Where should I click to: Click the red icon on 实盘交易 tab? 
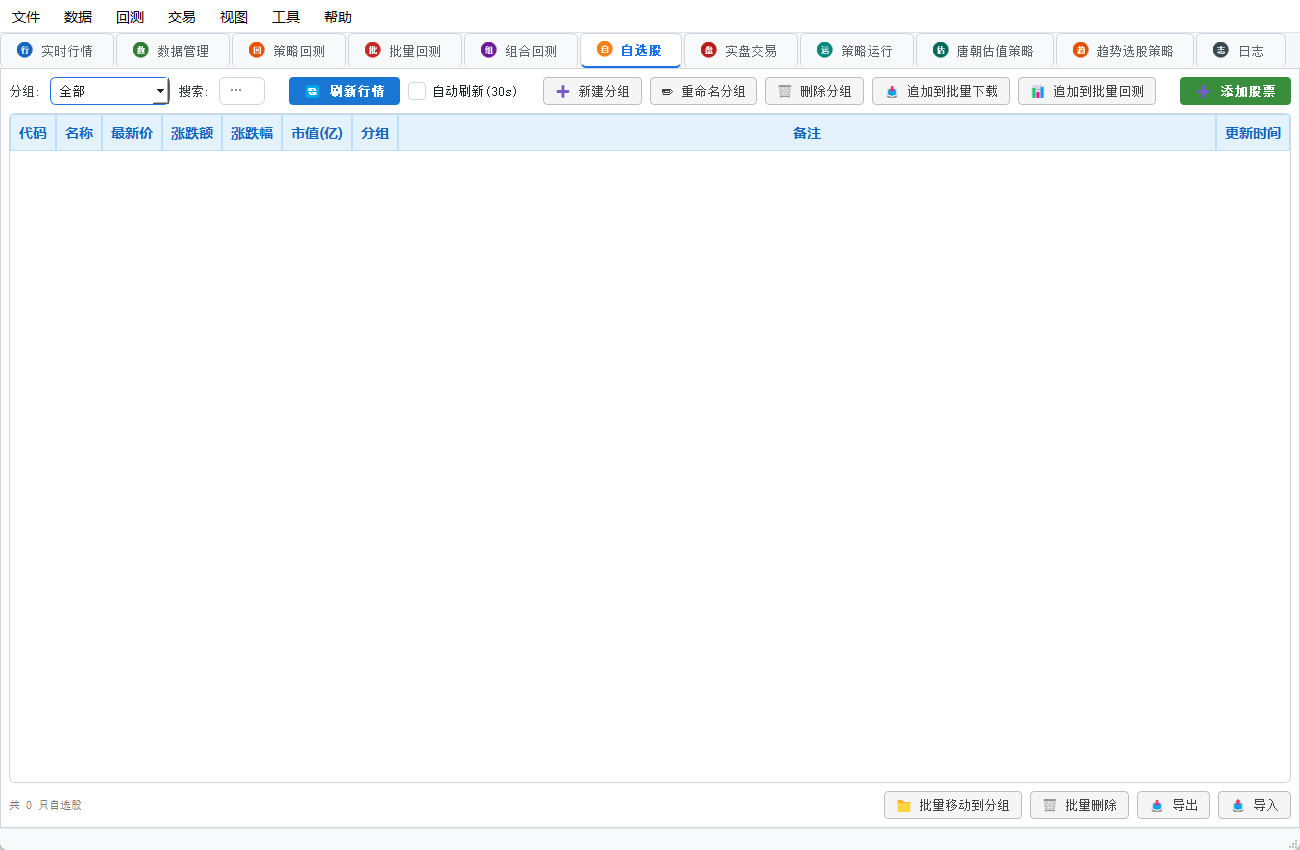pos(709,50)
